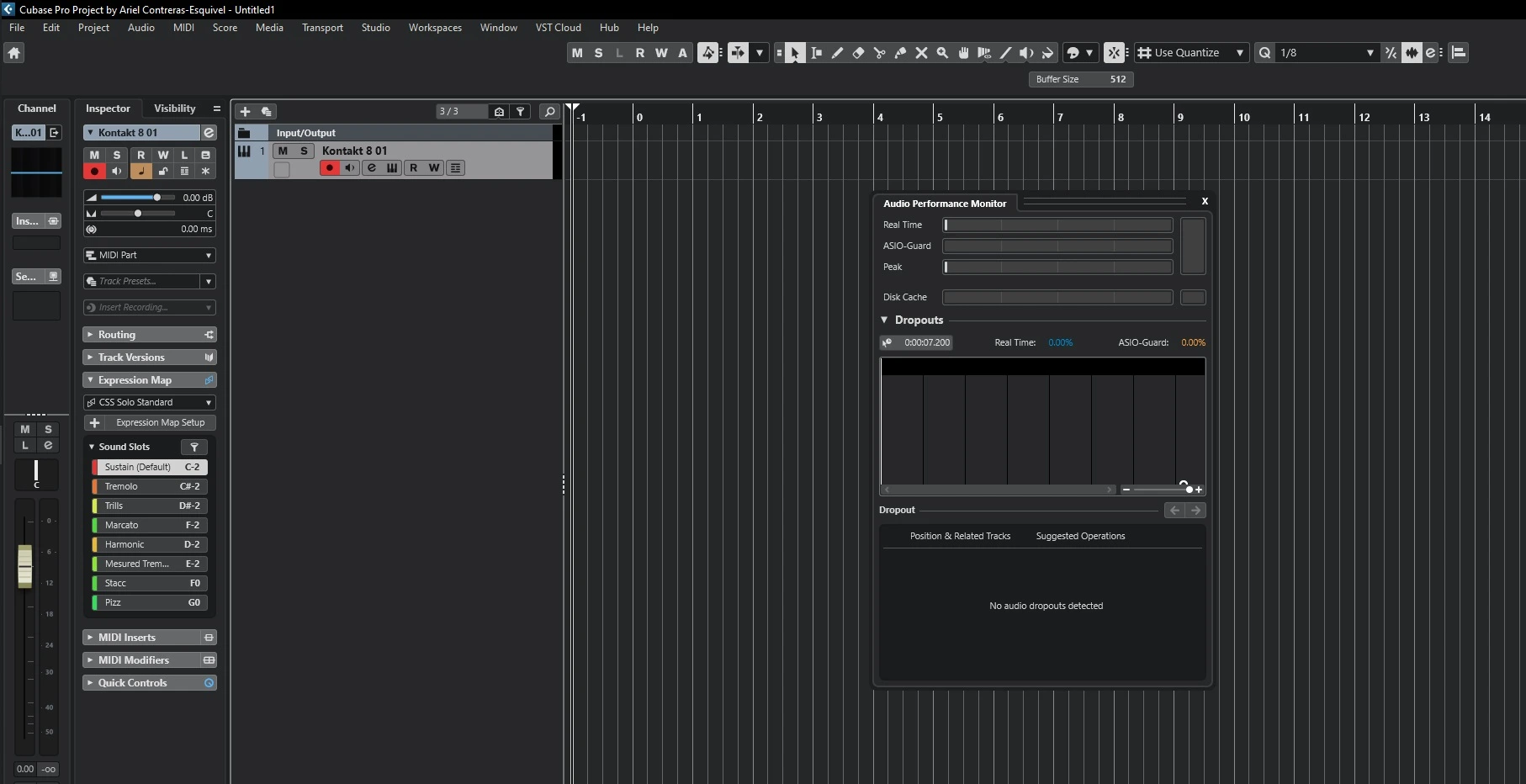
Task: Select the Mute X tool
Action: coord(921,53)
